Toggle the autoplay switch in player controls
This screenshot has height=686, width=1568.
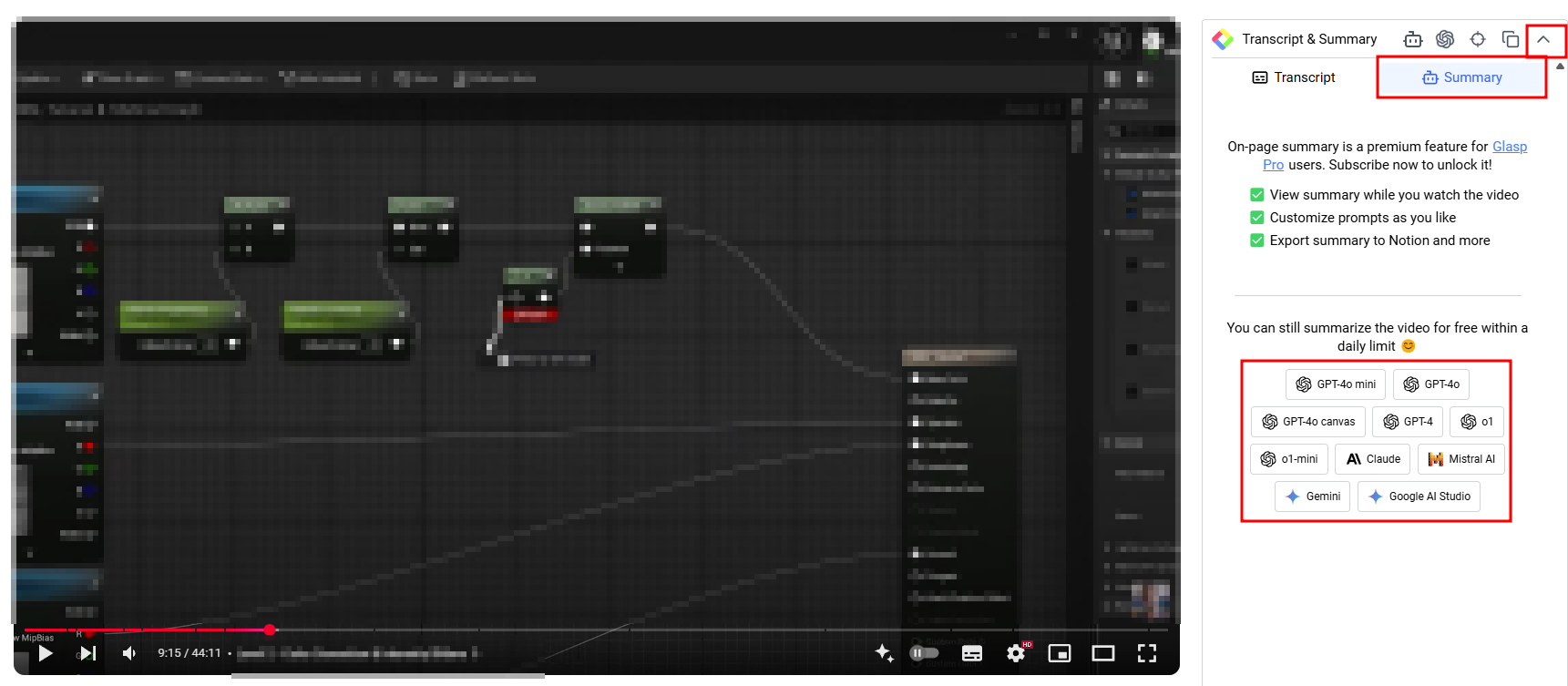coord(925,653)
